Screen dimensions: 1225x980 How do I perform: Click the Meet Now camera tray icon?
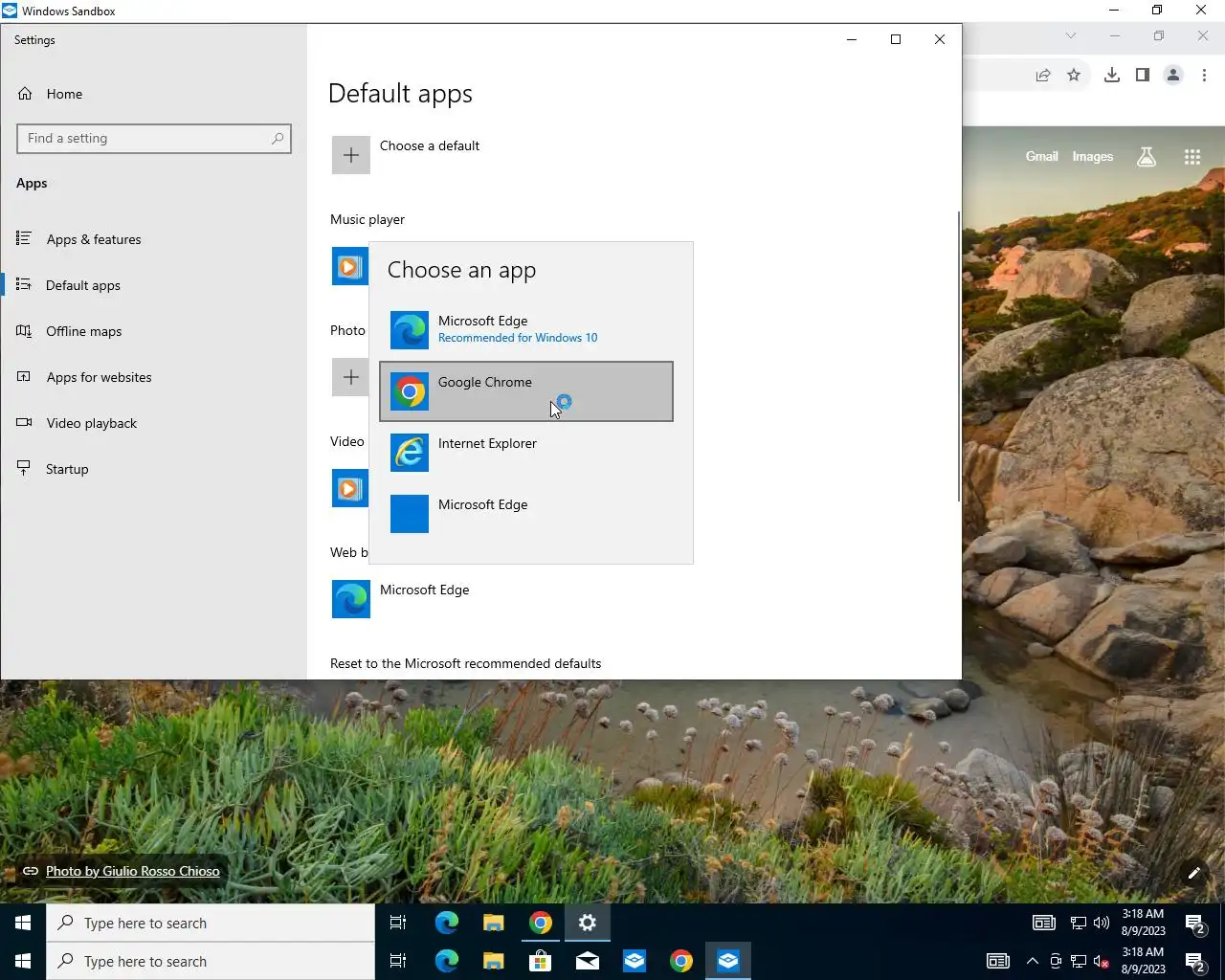coord(1056,961)
